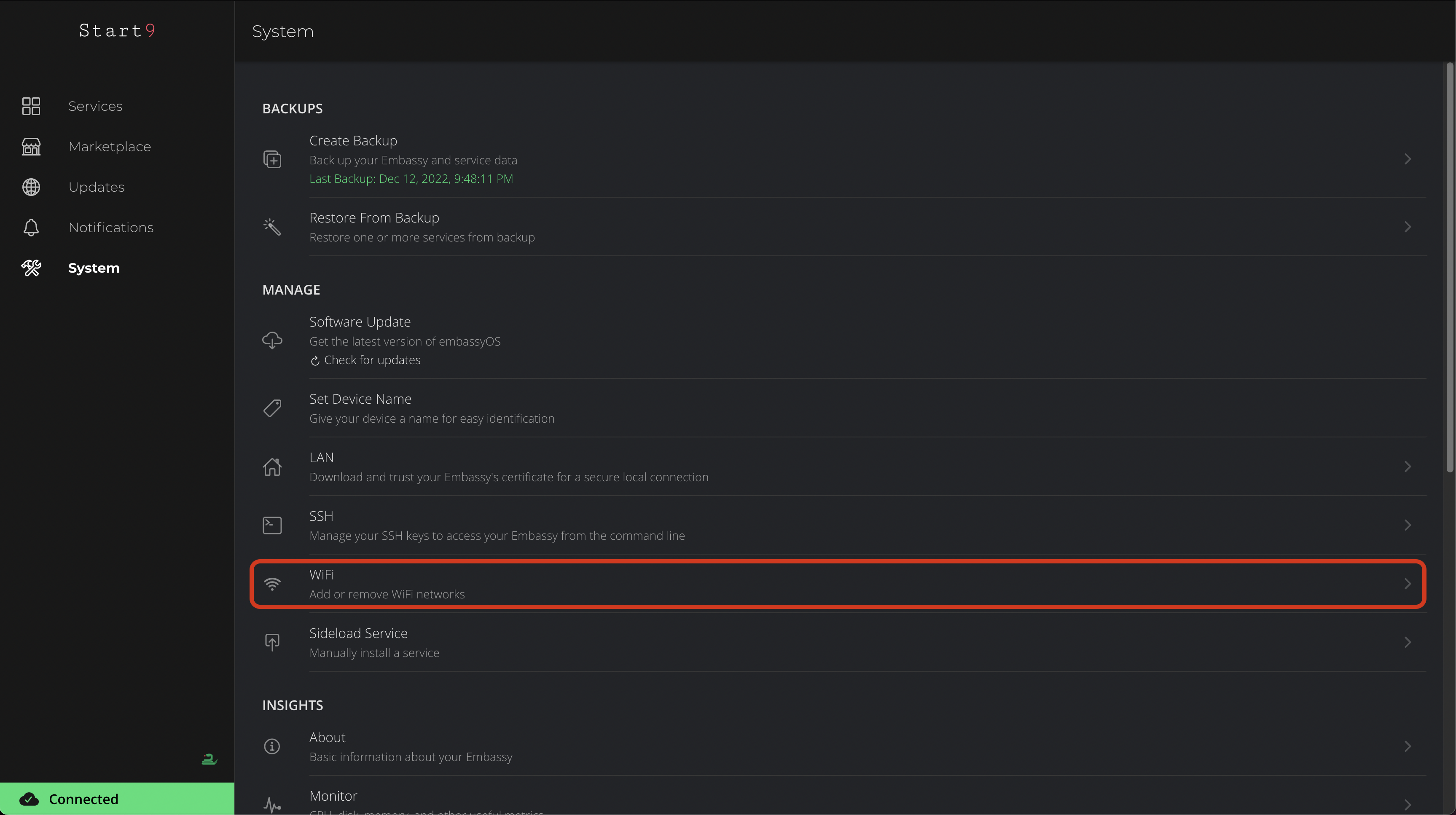This screenshot has height=815, width=1456.
Task: Click the Software Update cloud download icon
Action: [272, 340]
